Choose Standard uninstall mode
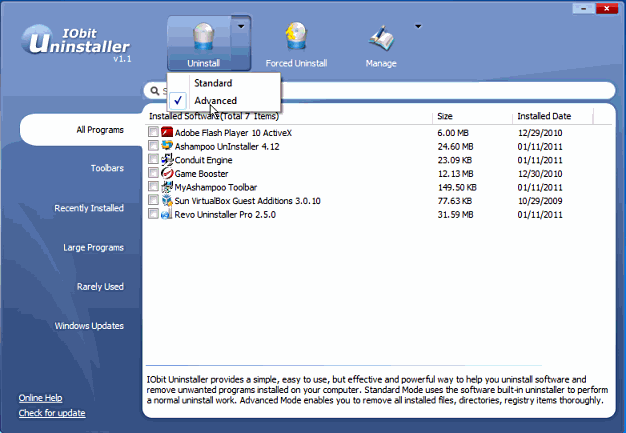 coord(224,83)
